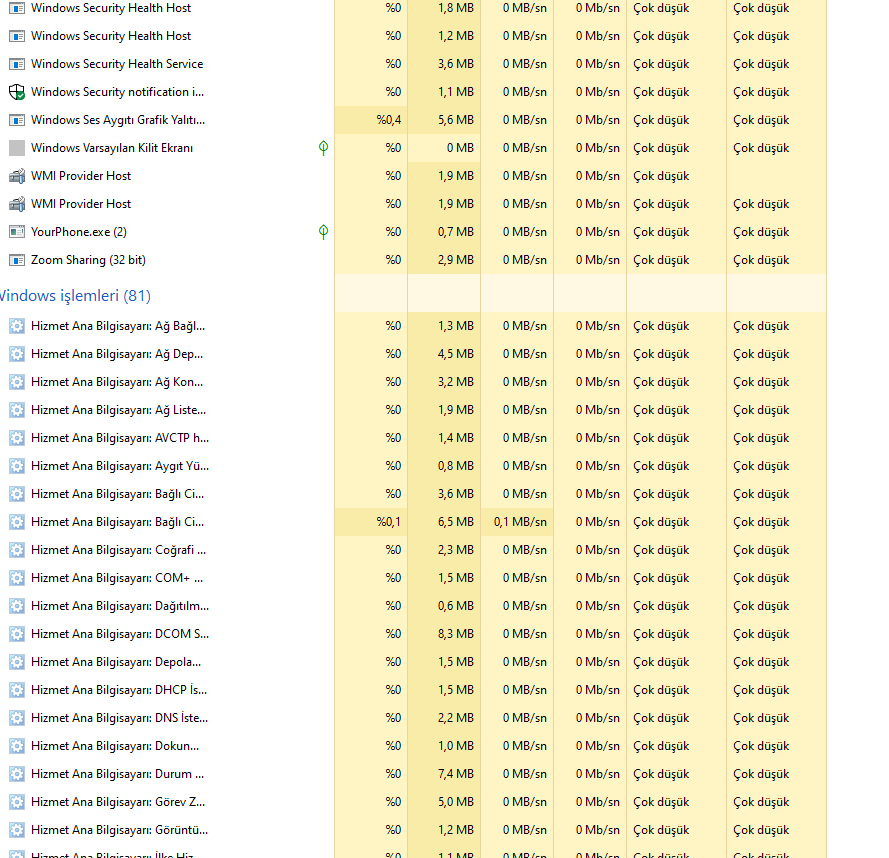The image size is (889, 858).
Task: Select the Windows işlemleri (81) group header
Action: point(75,296)
